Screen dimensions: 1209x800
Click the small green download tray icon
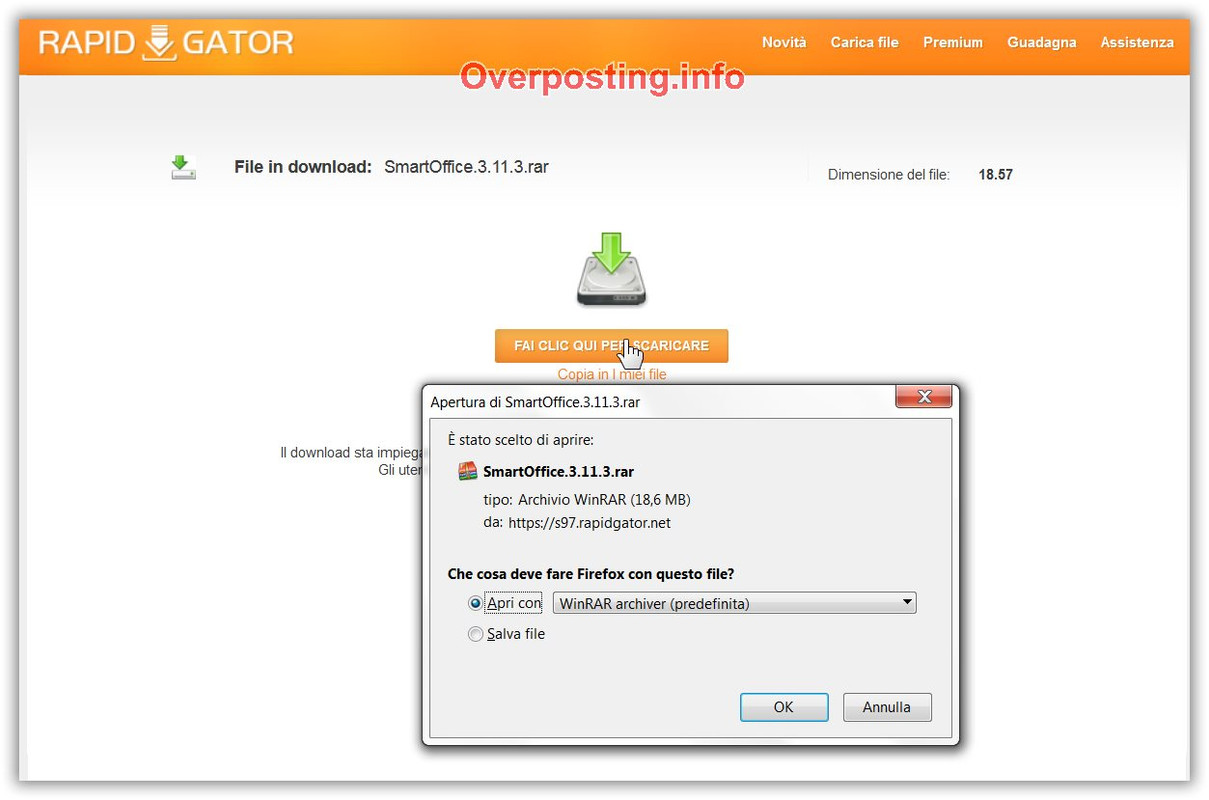(x=183, y=167)
